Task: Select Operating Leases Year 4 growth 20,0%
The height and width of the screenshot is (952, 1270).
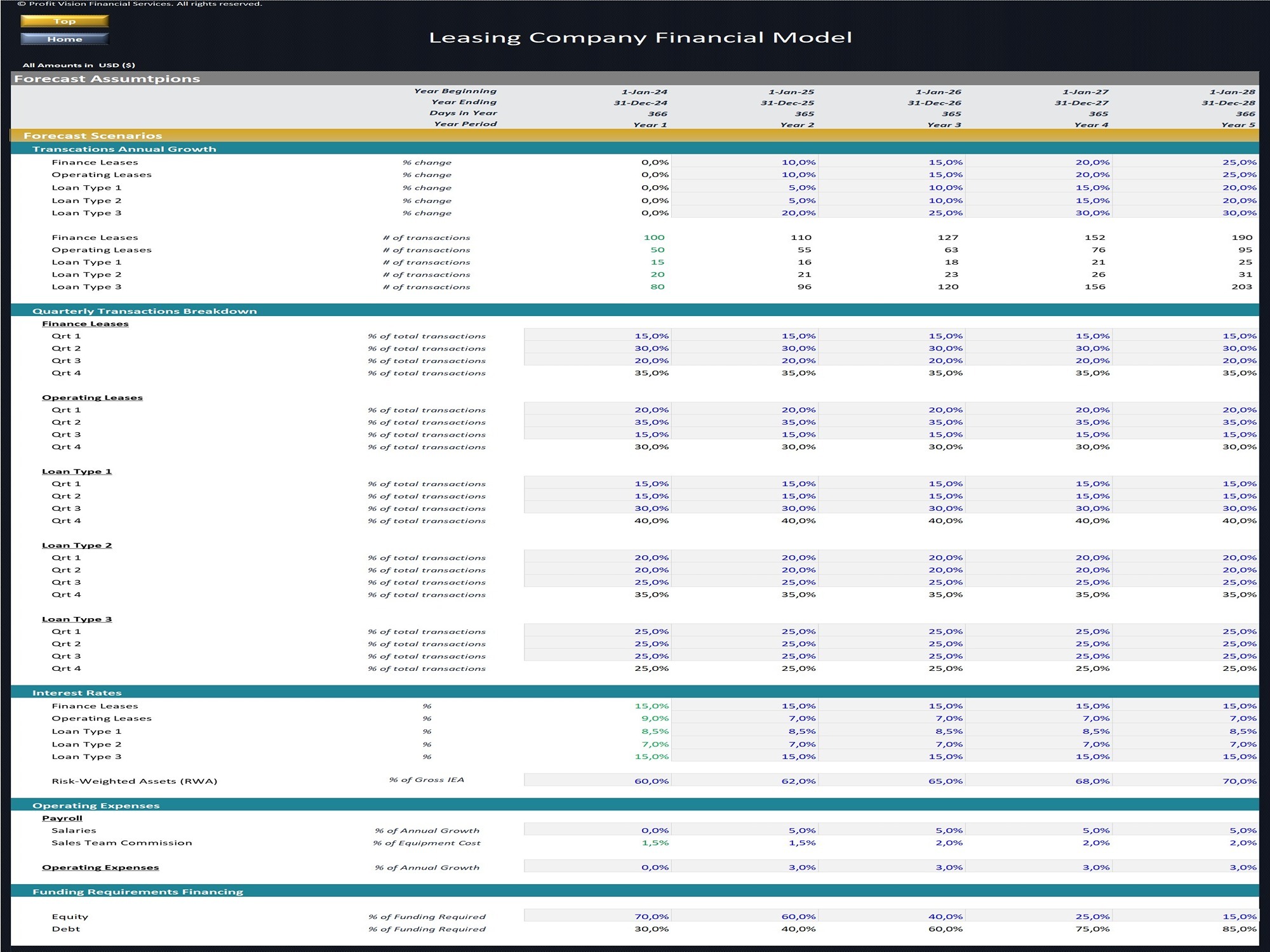Action: [x=1092, y=175]
